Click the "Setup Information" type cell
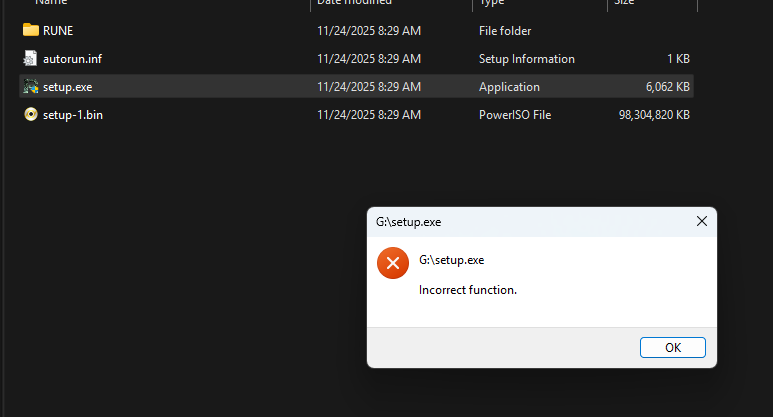 526,59
